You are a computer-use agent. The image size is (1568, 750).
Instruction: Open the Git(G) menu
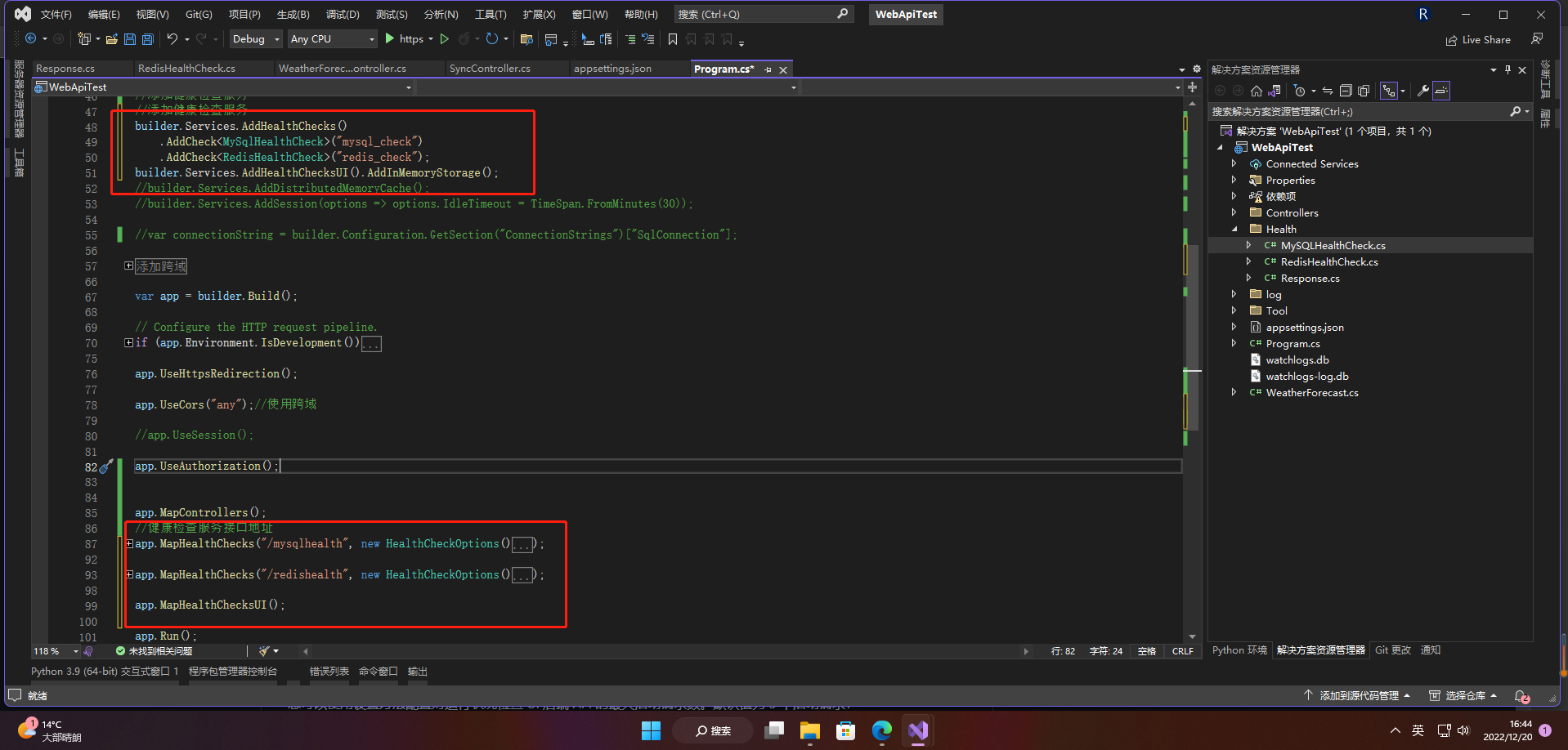(199, 14)
